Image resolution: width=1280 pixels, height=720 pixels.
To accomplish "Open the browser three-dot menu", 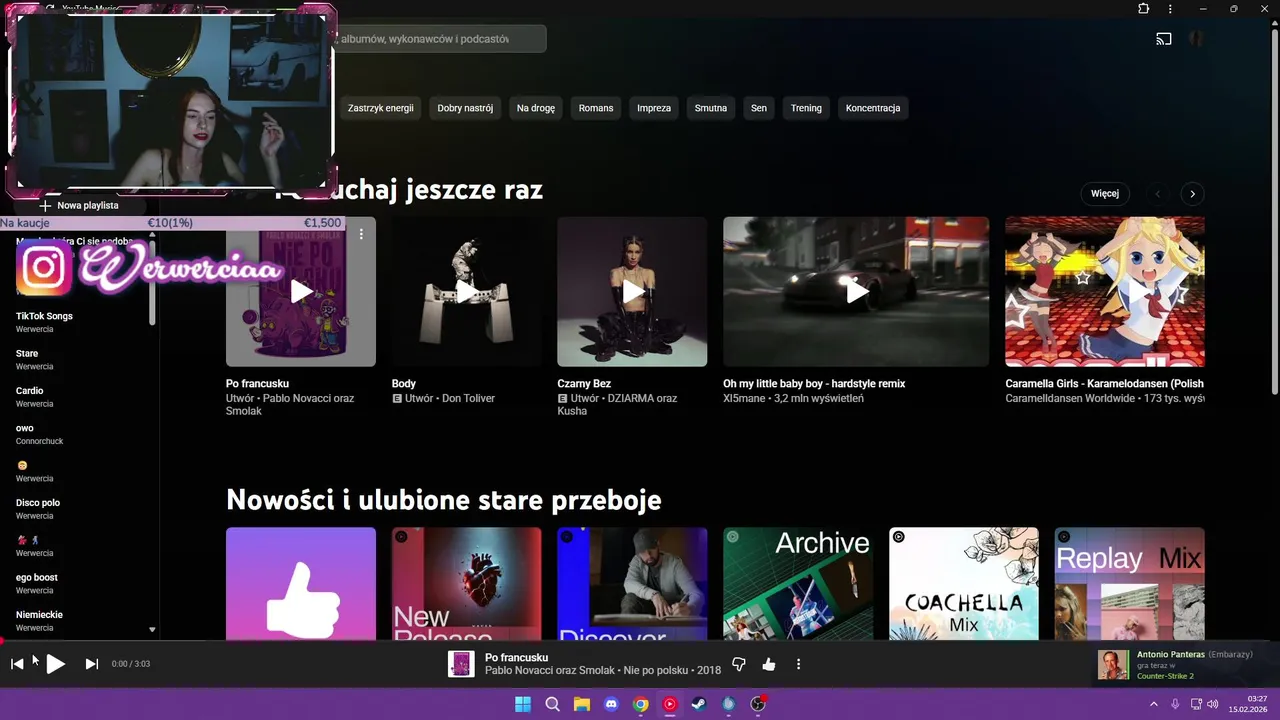I will (1170, 9).
